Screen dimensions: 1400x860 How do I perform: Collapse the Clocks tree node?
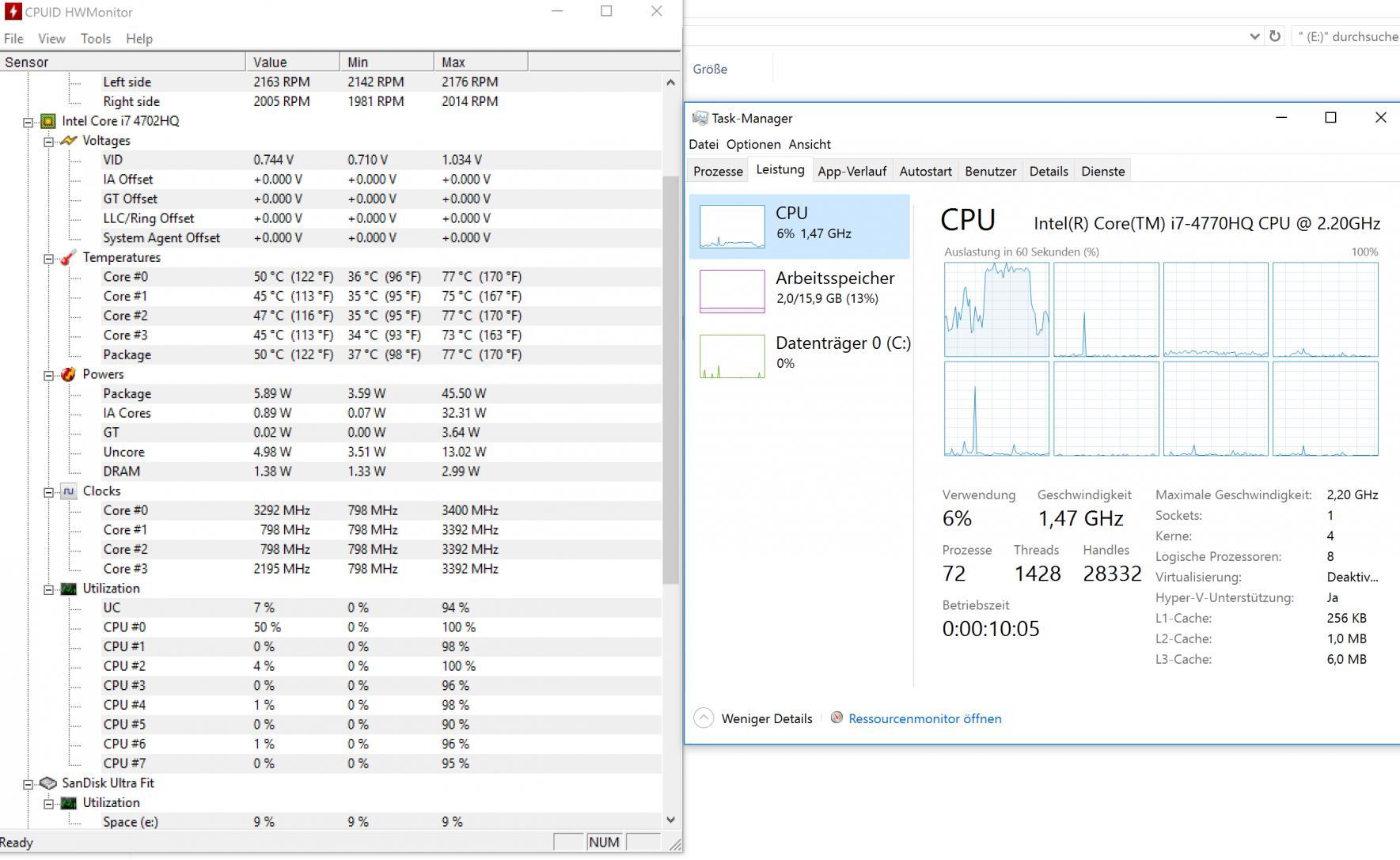[49, 492]
